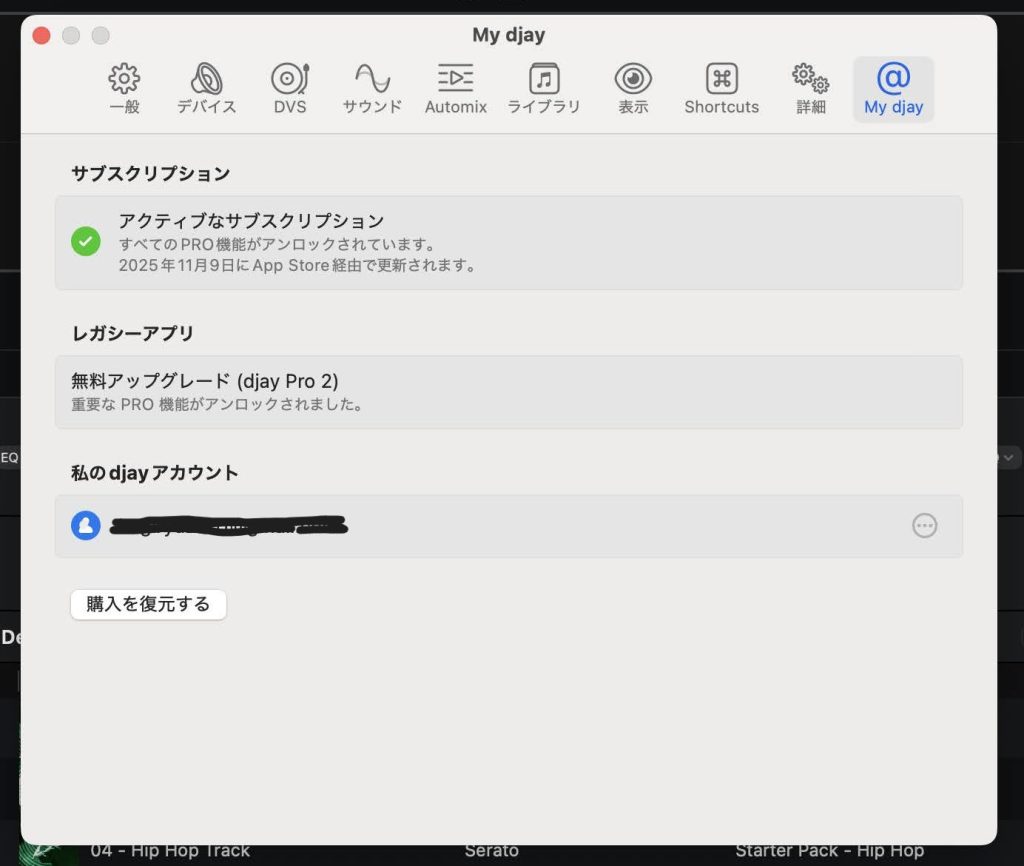This screenshot has width=1024, height=866.
Task: Open the 表示 eye icon settings
Action: (633, 89)
